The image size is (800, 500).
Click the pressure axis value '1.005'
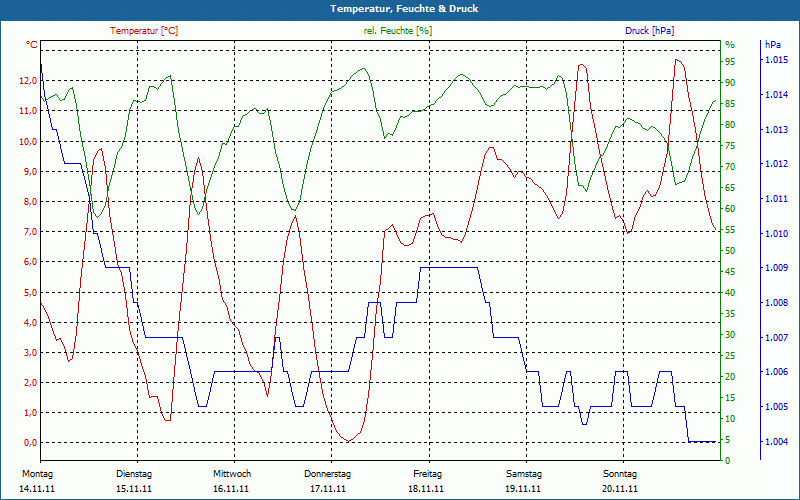776,407
